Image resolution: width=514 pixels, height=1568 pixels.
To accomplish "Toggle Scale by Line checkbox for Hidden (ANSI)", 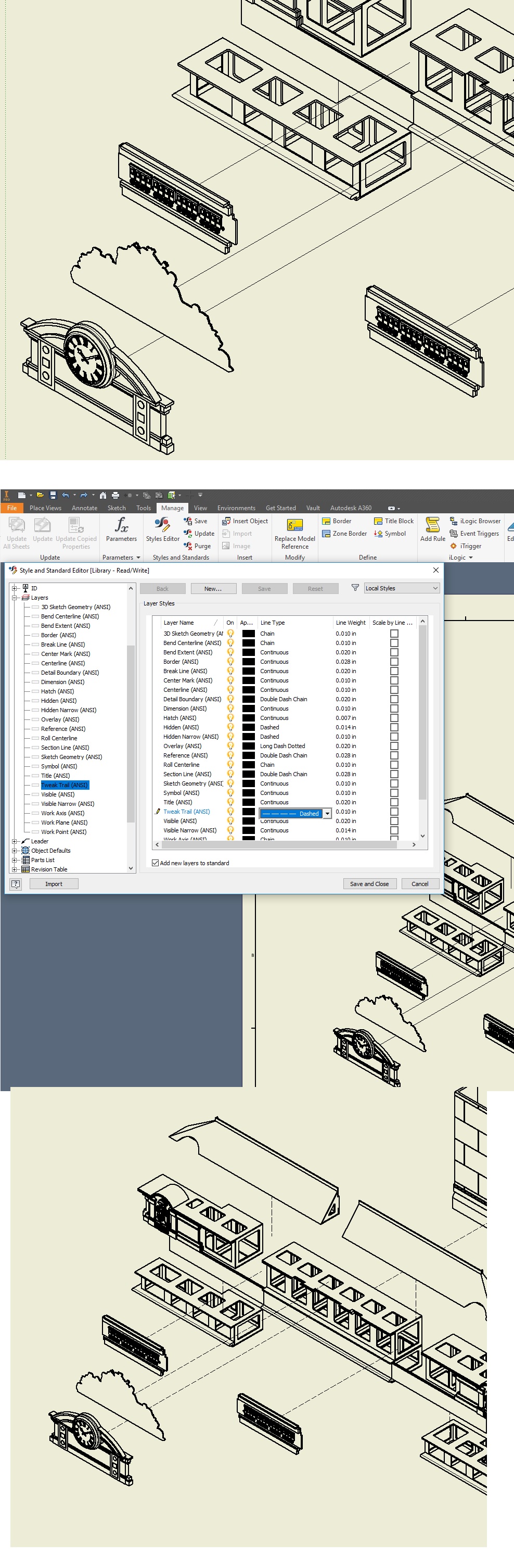I will pos(394,727).
